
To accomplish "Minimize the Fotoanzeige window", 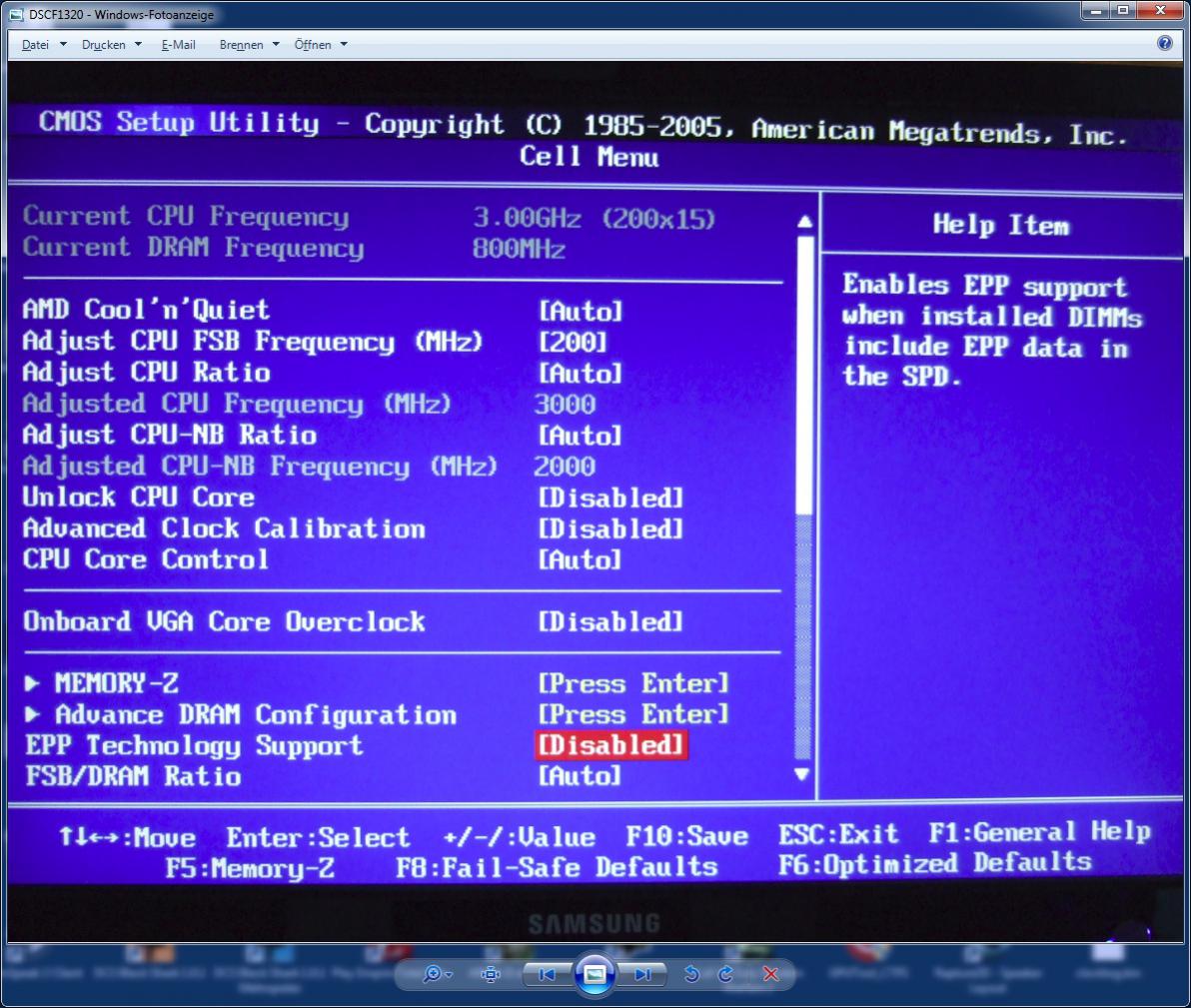I will pyautogui.click(x=1095, y=11).
